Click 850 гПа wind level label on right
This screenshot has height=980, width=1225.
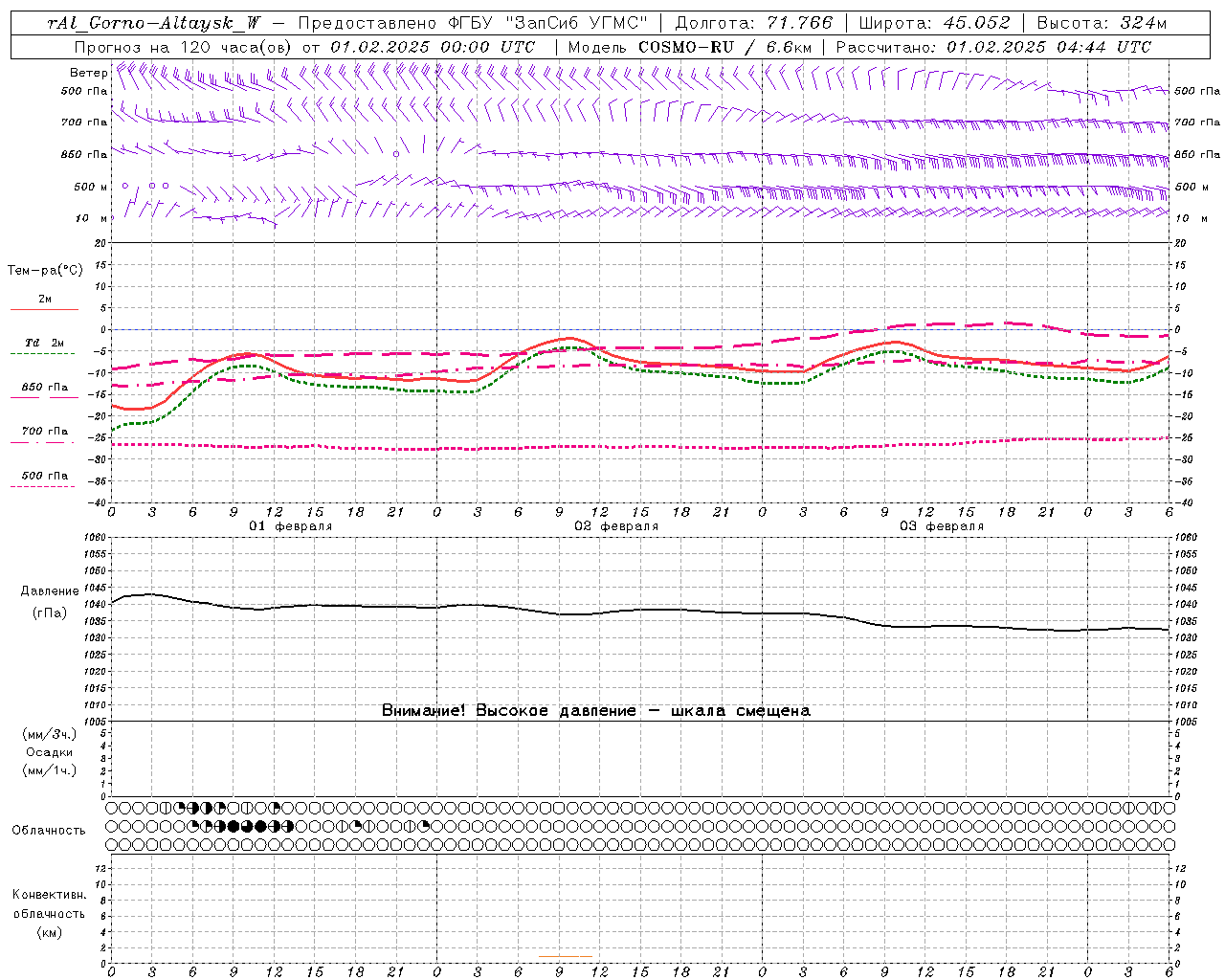tap(1197, 154)
